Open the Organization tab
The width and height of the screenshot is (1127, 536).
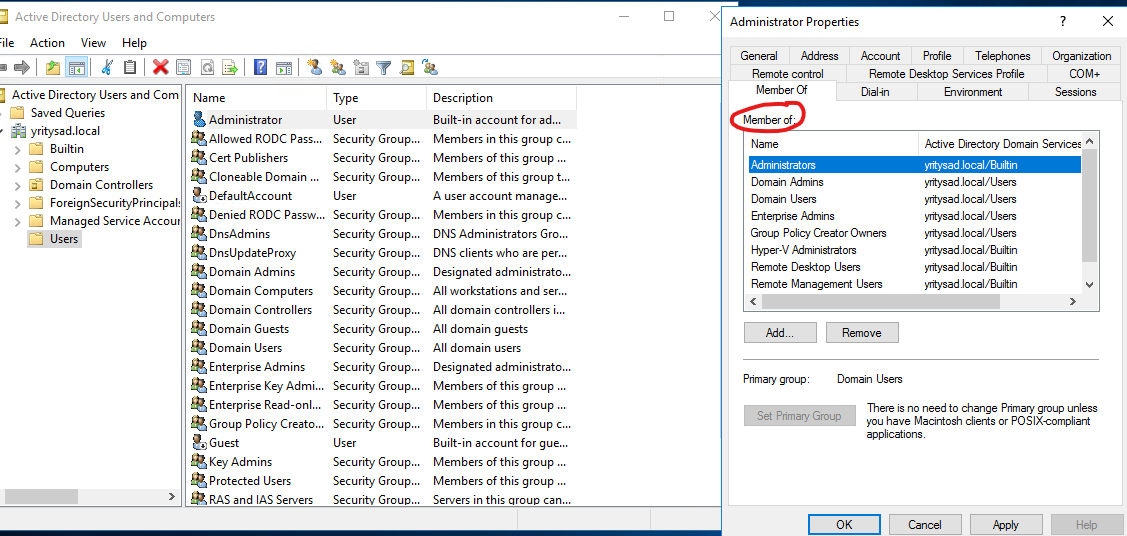(1082, 55)
